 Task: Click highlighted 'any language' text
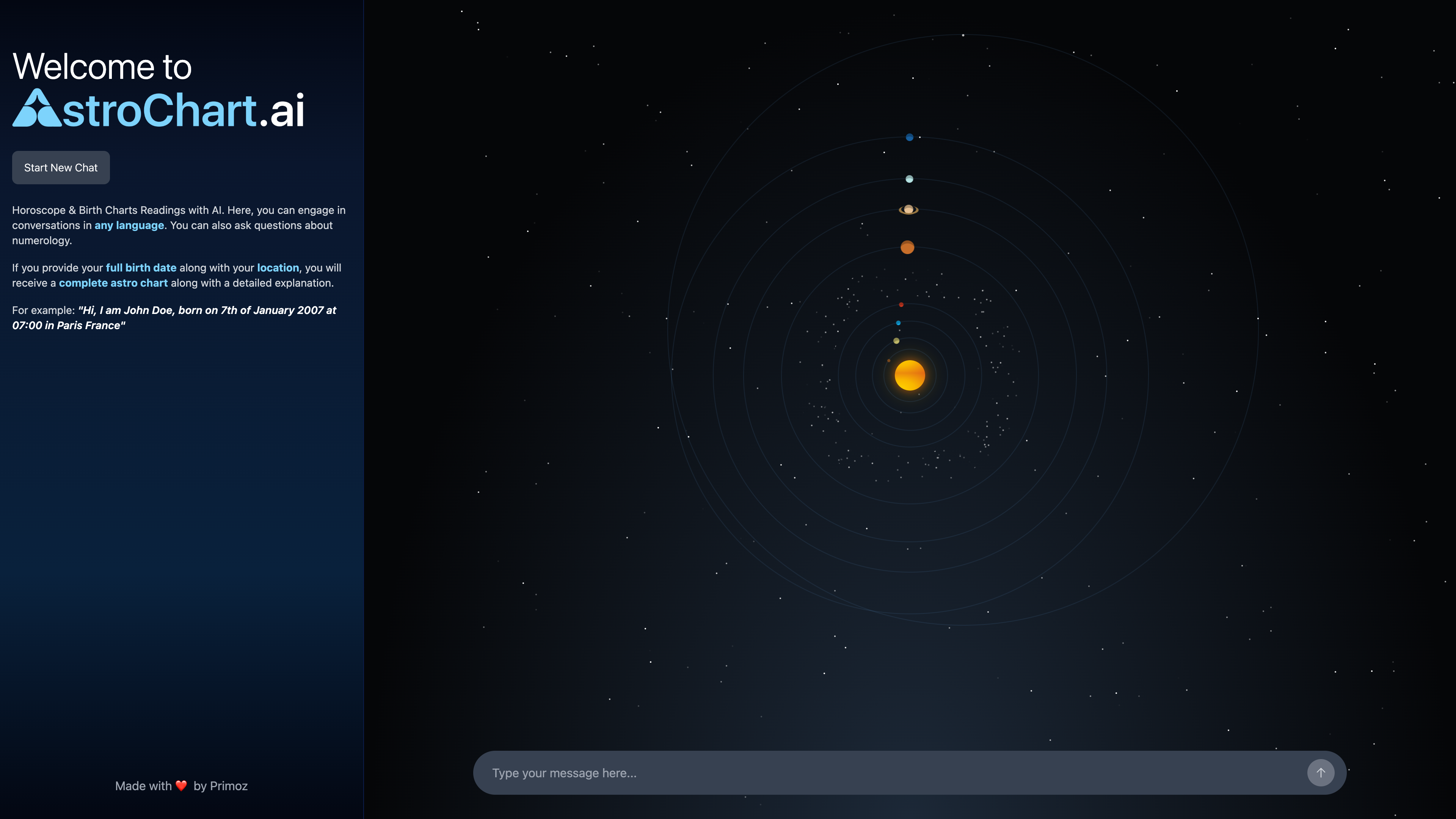coord(129,225)
